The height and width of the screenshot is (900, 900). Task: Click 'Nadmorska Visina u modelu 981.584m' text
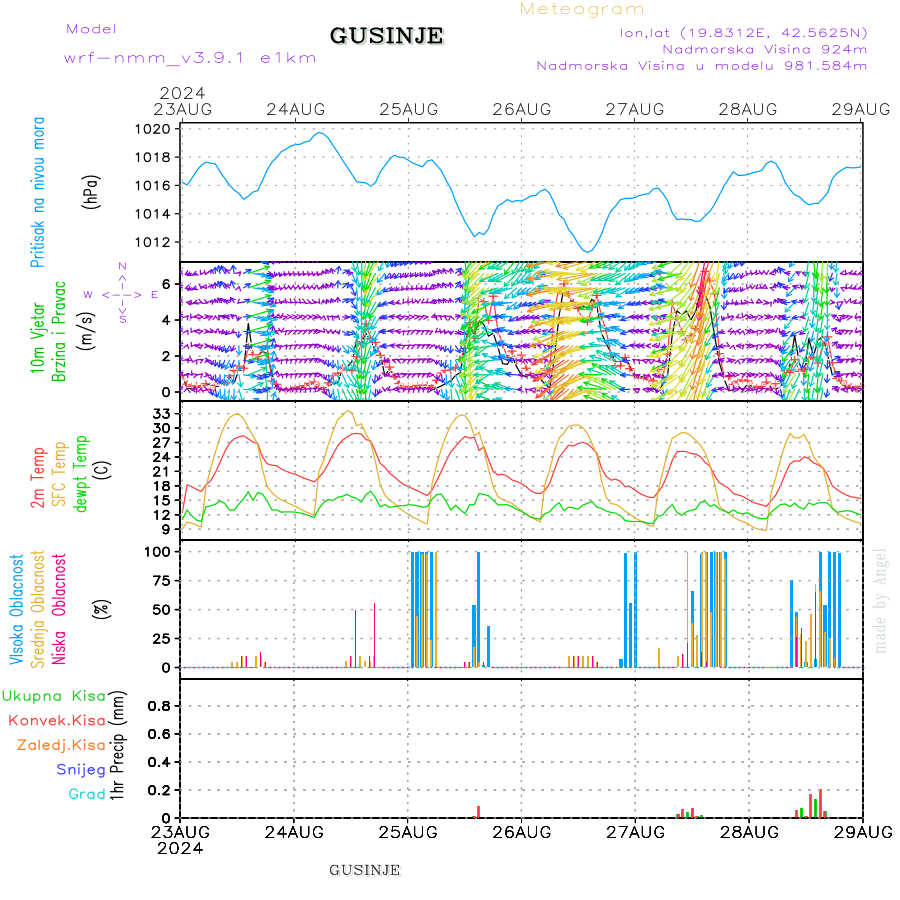701,66
